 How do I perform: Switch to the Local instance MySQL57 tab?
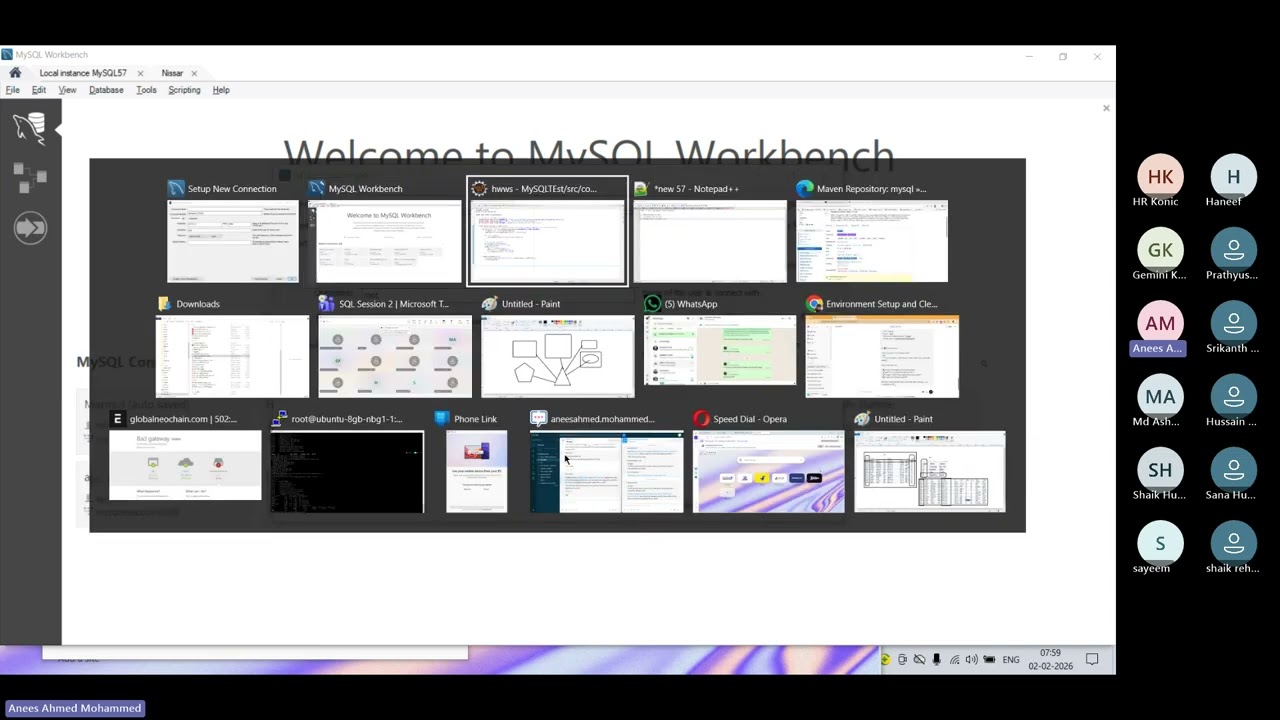coord(84,73)
